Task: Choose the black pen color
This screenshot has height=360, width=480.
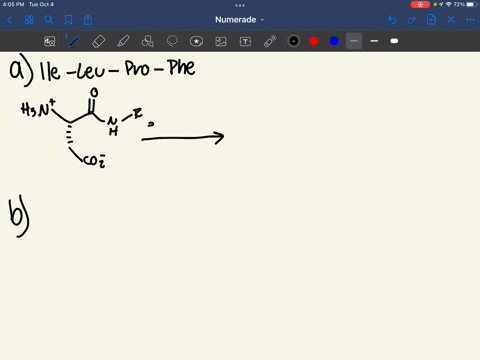Action: 294,41
